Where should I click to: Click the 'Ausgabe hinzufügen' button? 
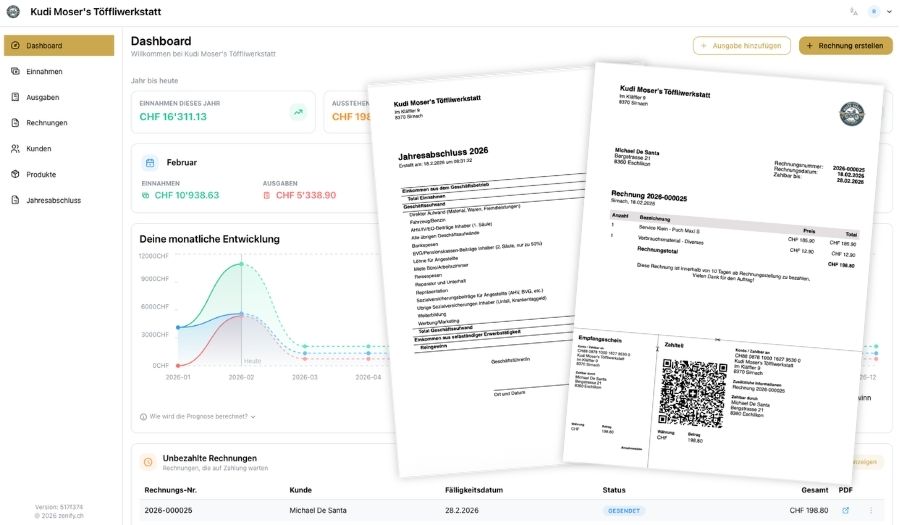tap(742, 45)
